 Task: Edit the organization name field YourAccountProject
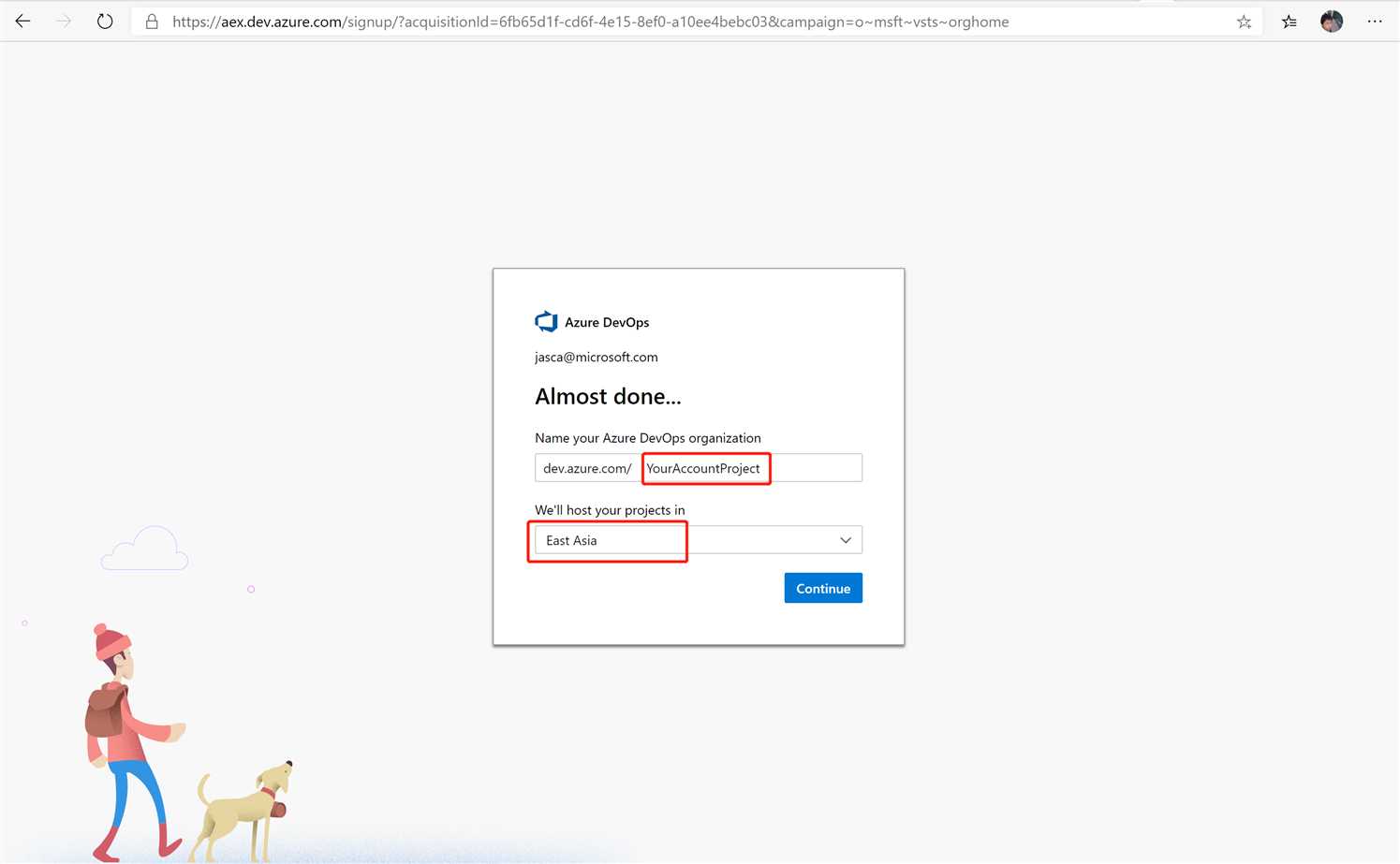pyautogui.click(x=751, y=468)
